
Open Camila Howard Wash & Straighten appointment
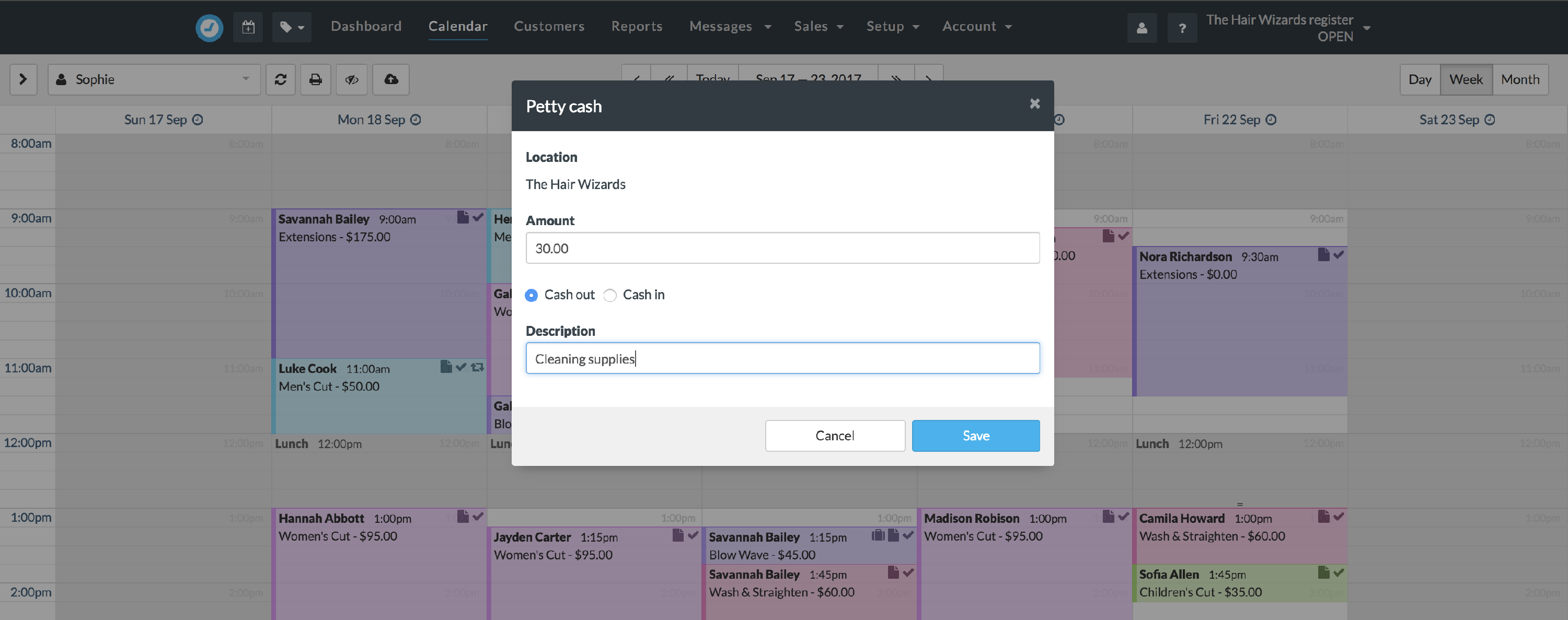(x=1240, y=536)
